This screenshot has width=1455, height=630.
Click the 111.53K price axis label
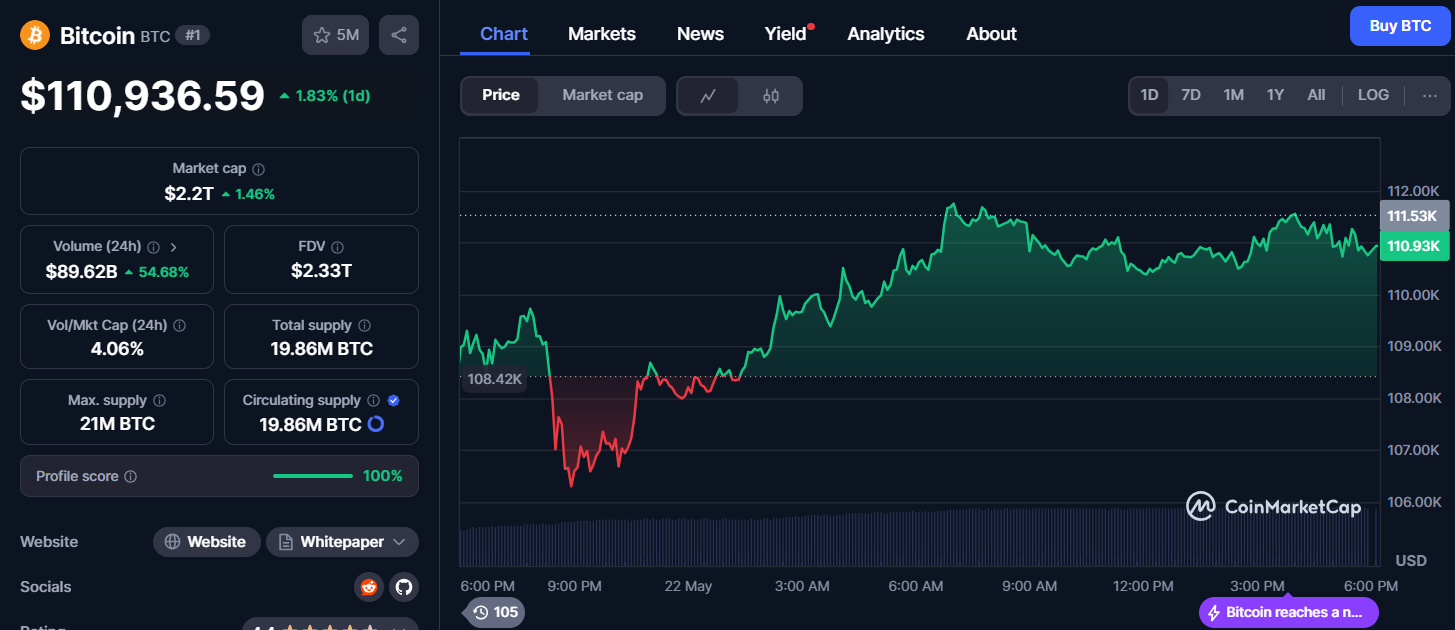[1412, 216]
